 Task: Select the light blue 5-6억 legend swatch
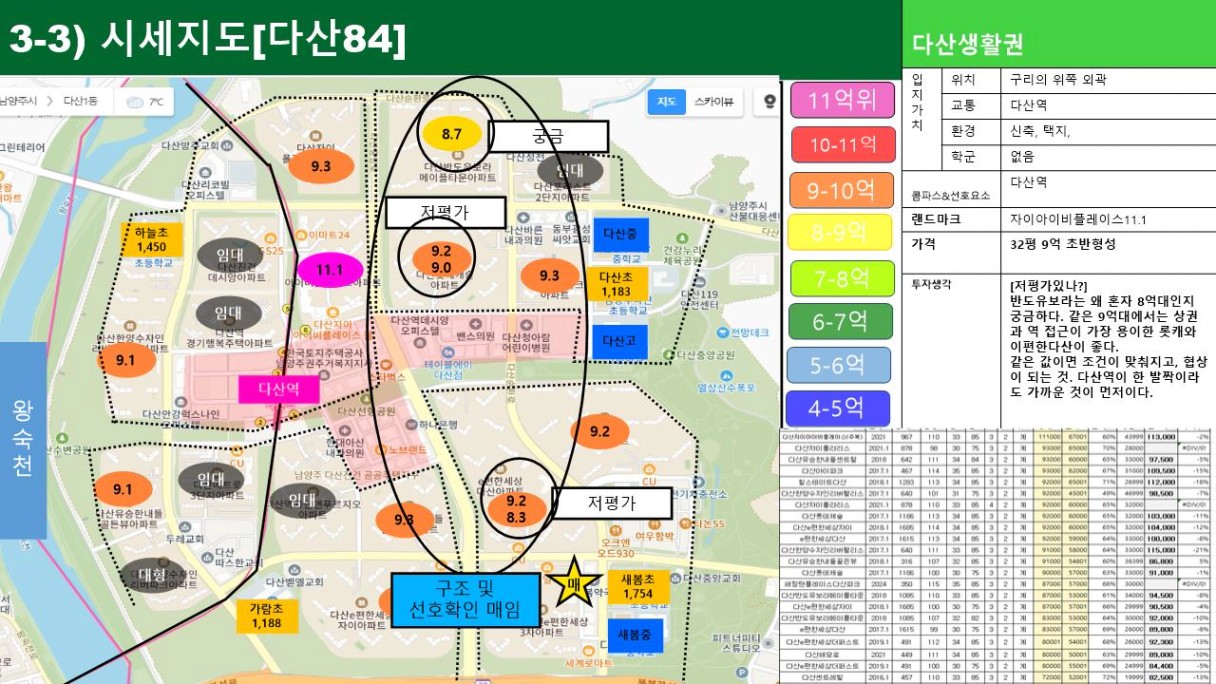click(x=841, y=365)
